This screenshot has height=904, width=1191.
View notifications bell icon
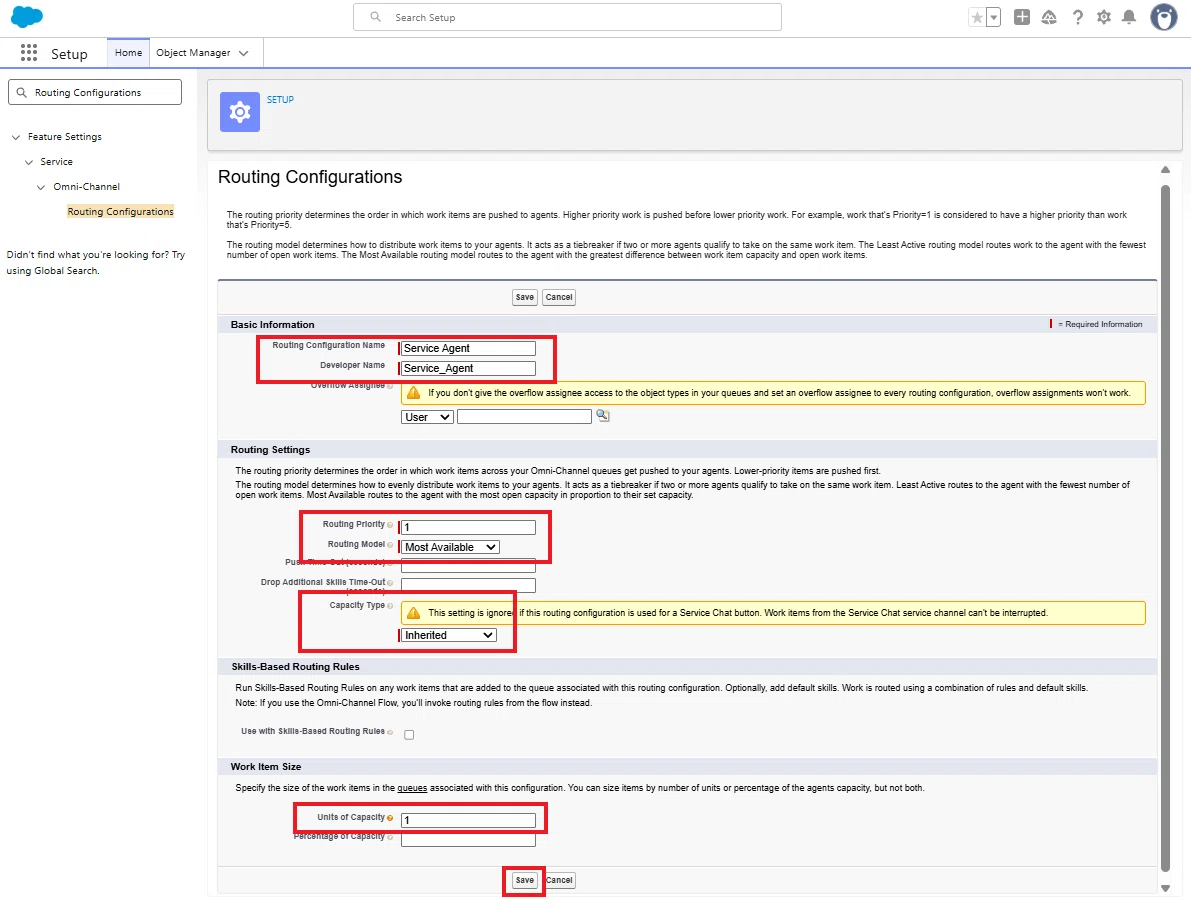pyautogui.click(x=1129, y=17)
